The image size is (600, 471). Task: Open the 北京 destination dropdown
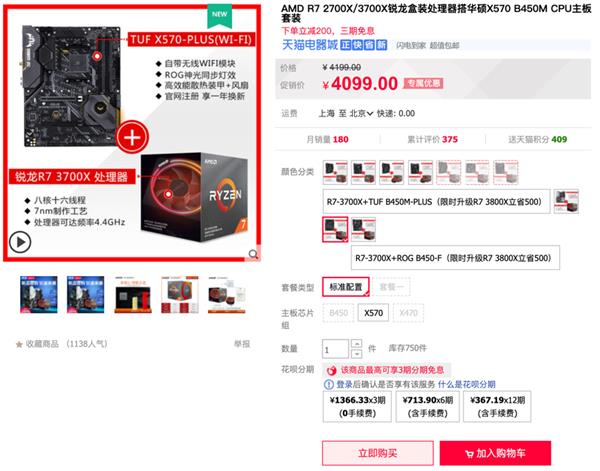point(362,114)
